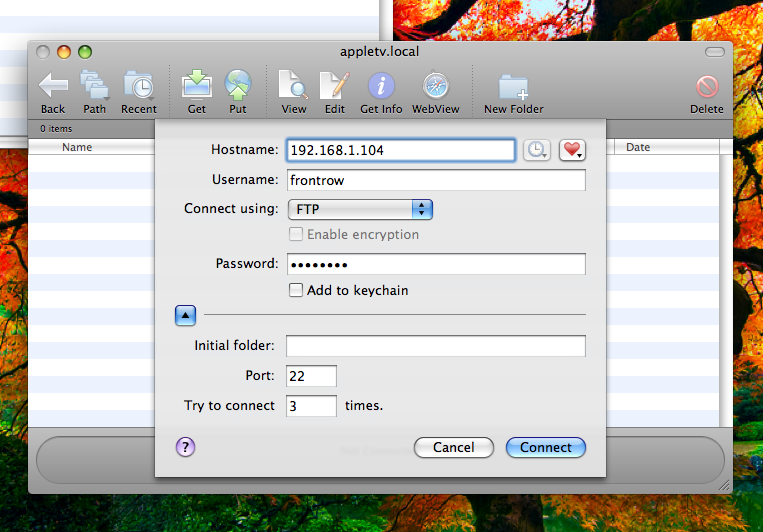
Task: Open recent hosts clock button
Action: pyautogui.click(x=537, y=149)
